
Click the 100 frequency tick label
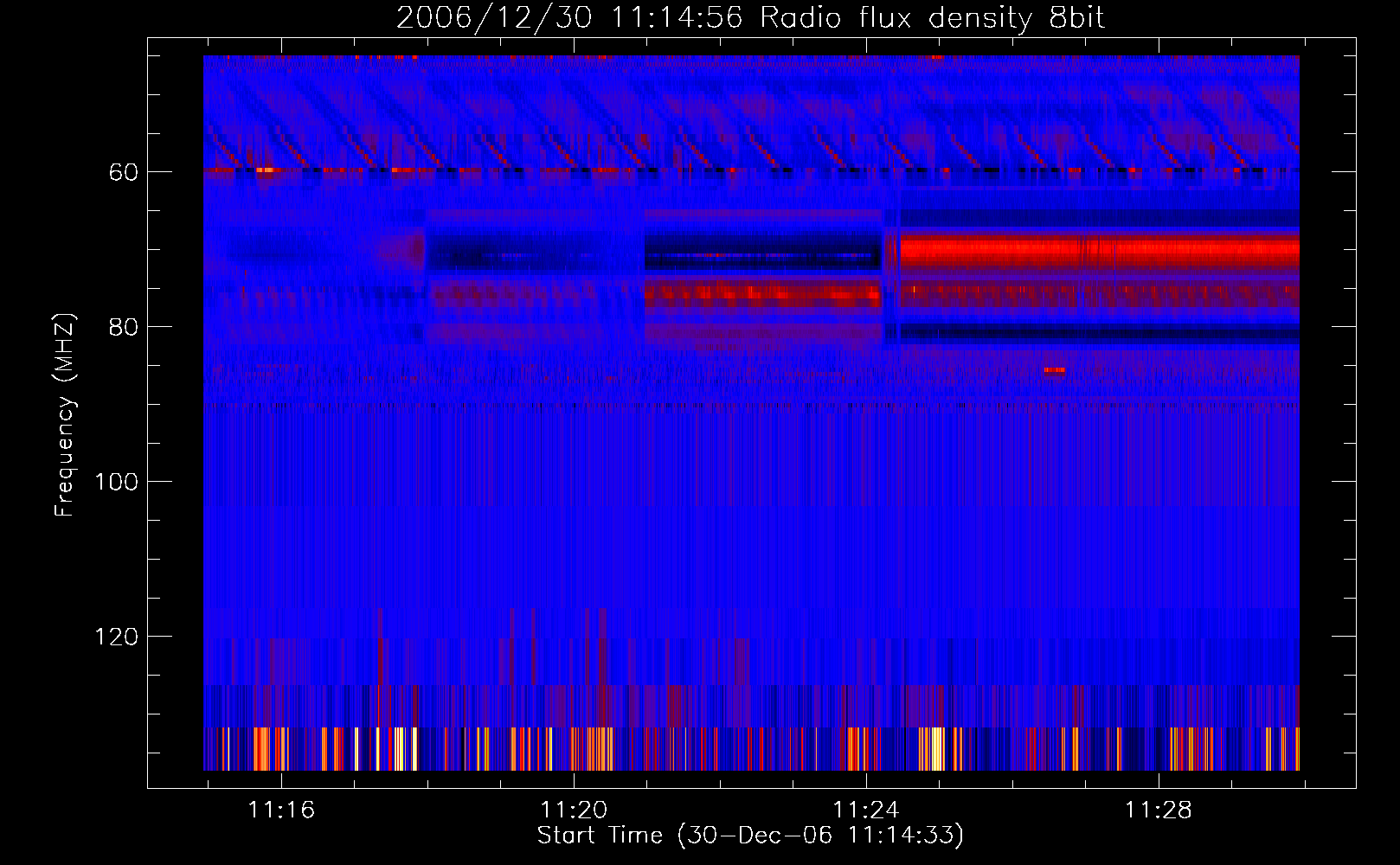click(116, 482)
